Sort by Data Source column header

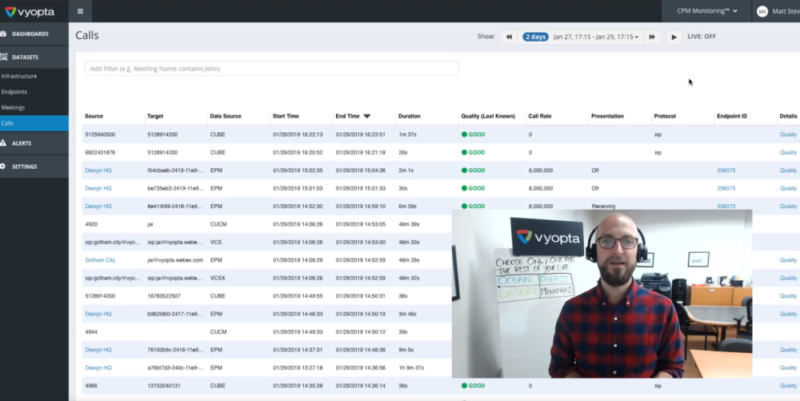pyautogui.click(x=226, y=116)
